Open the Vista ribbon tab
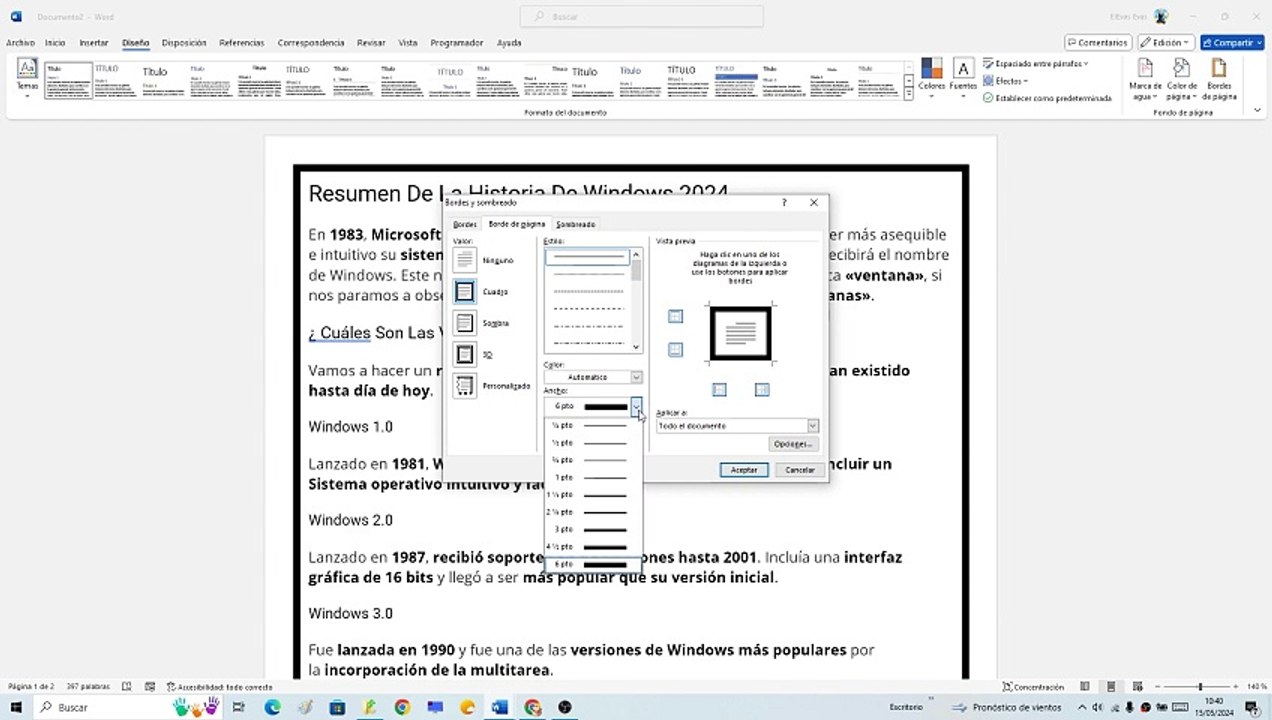The width and height of the screenshot is (1272, 720). click(x=408, y=43)
